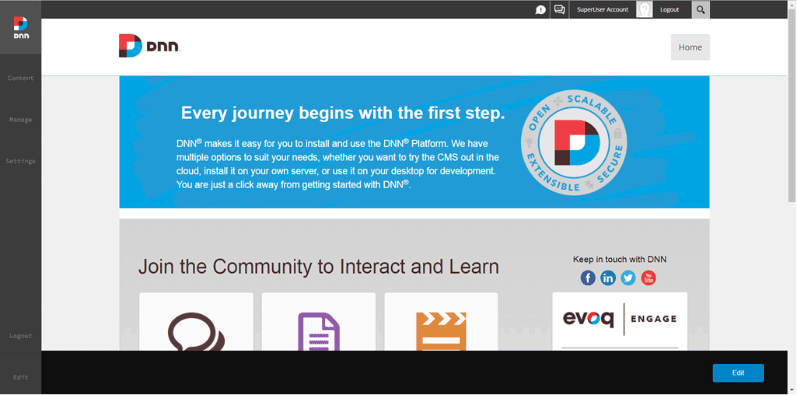Click the 'Keep in touch with DNN' text
This screenshot has height=395, width=797.
coord(620,259)
